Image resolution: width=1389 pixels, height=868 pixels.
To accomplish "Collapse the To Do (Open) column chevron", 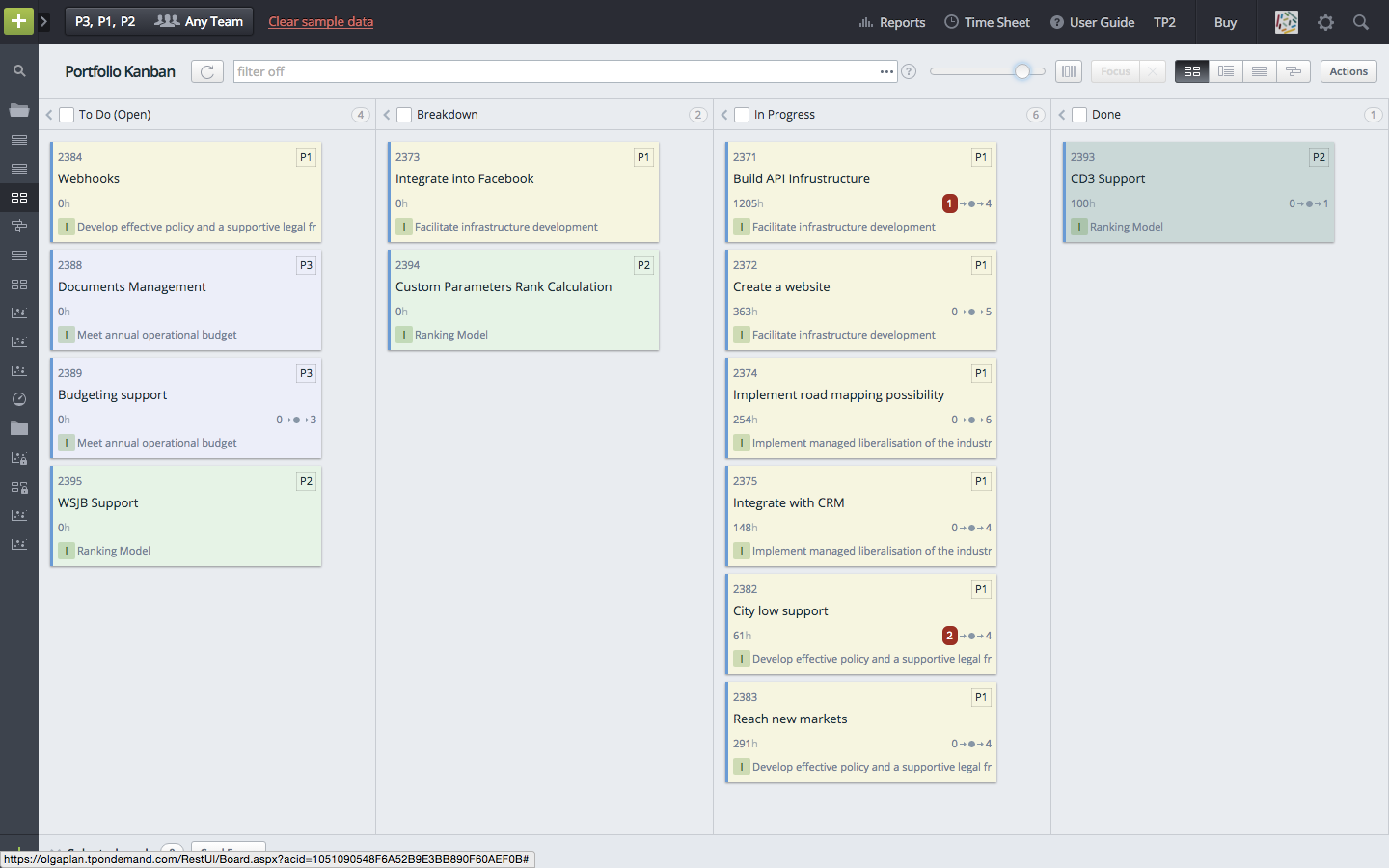I will tap(48, 114).
